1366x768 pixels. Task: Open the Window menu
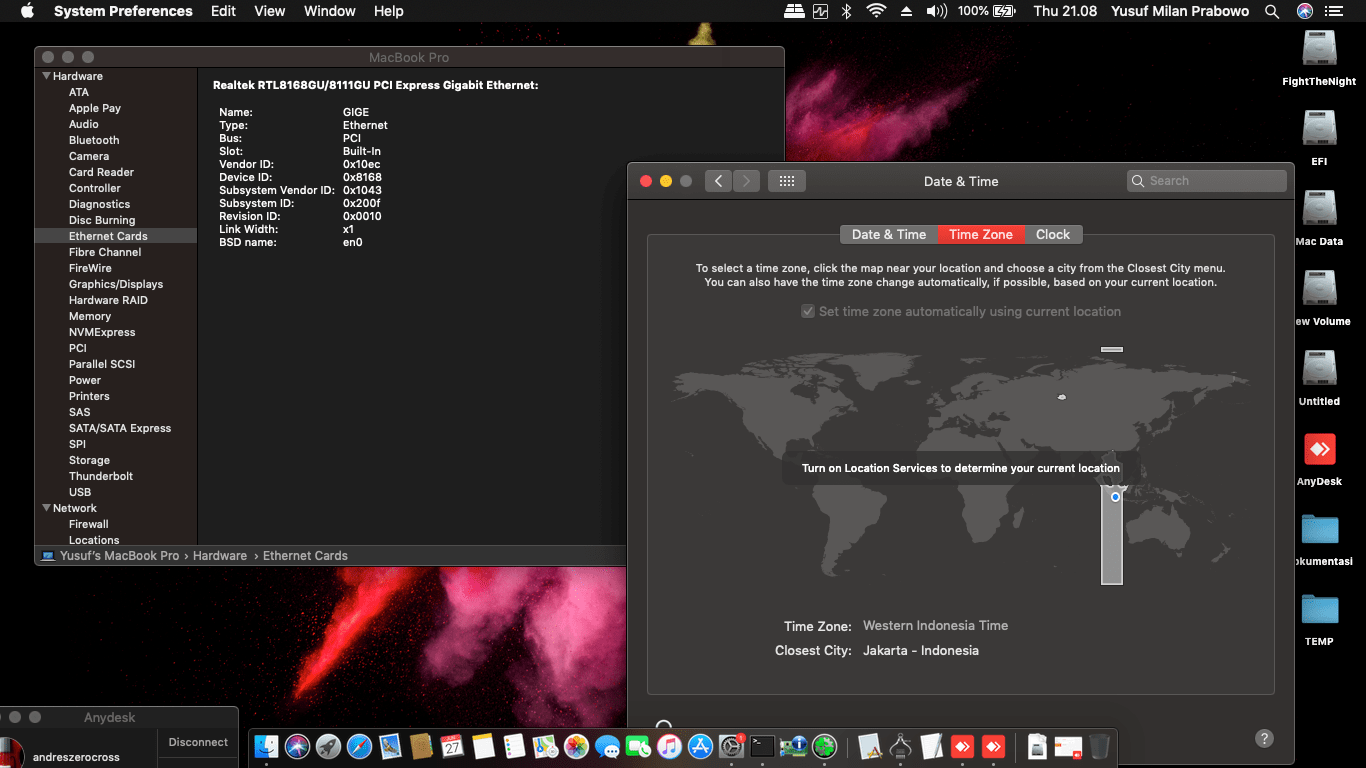pyautogui.click(x=329, y=11)
